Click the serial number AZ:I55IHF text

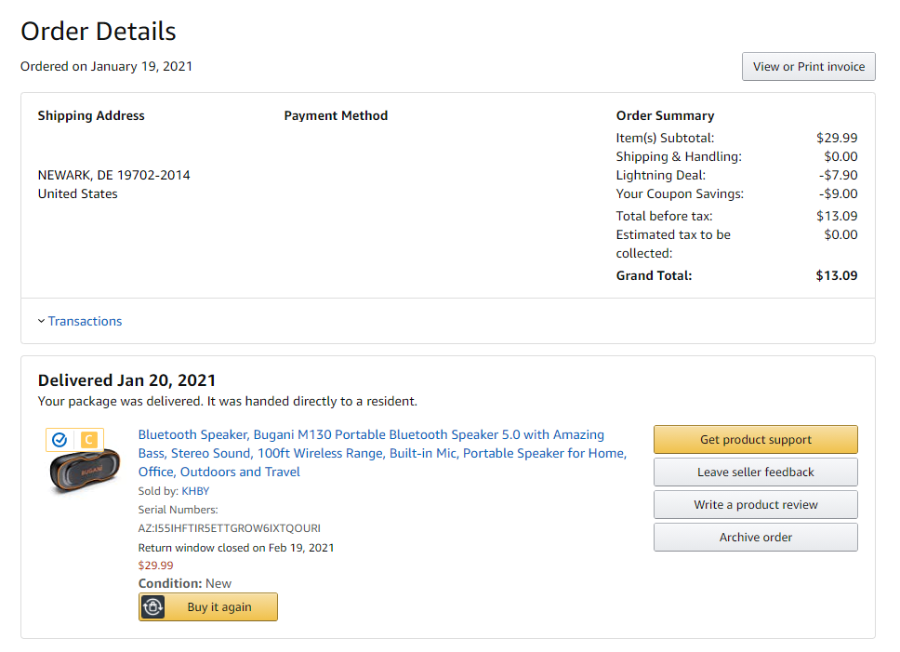pos(229,528)
